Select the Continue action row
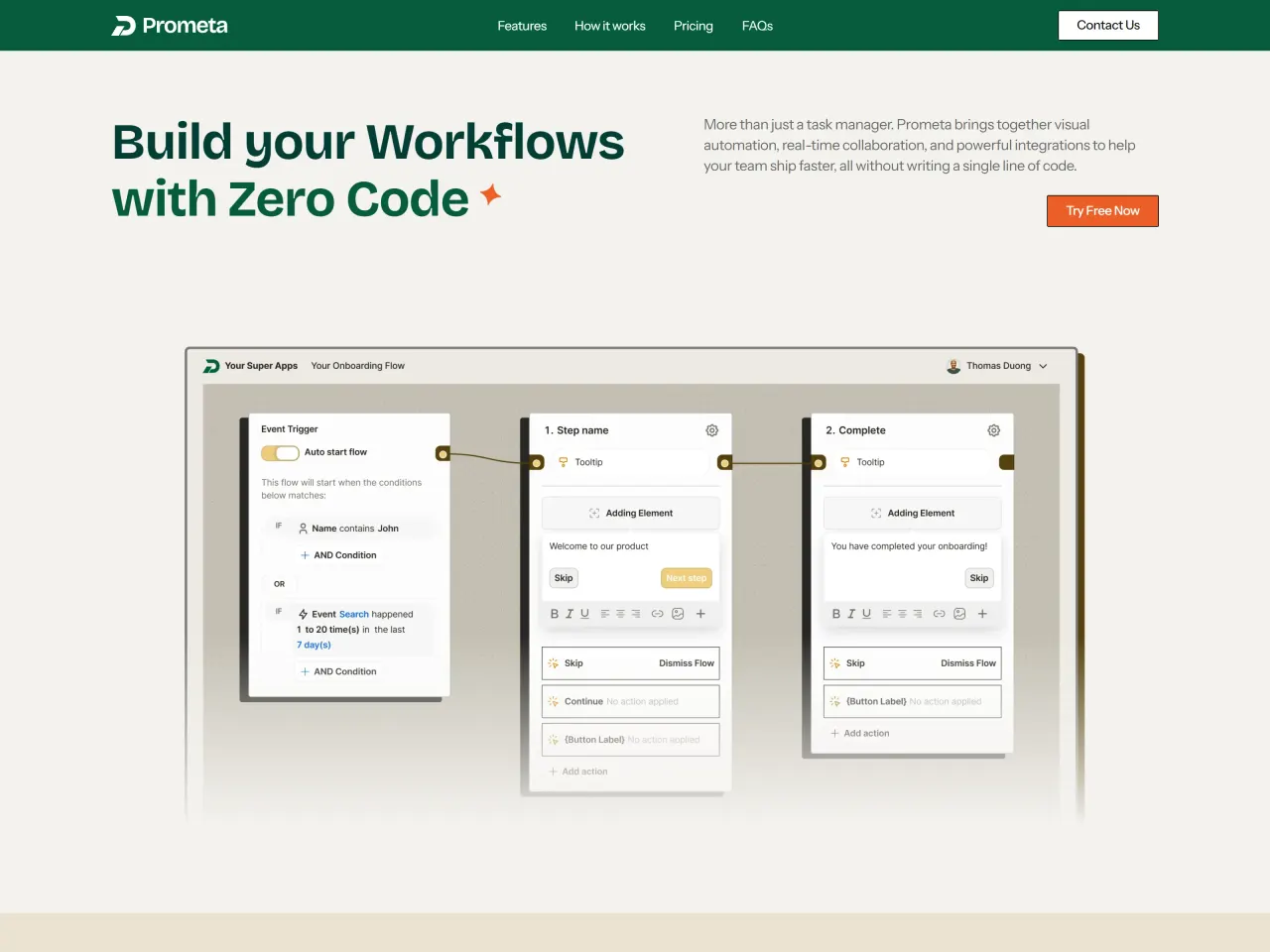Viewport: 1270px width, 952px height. point(631,701)
